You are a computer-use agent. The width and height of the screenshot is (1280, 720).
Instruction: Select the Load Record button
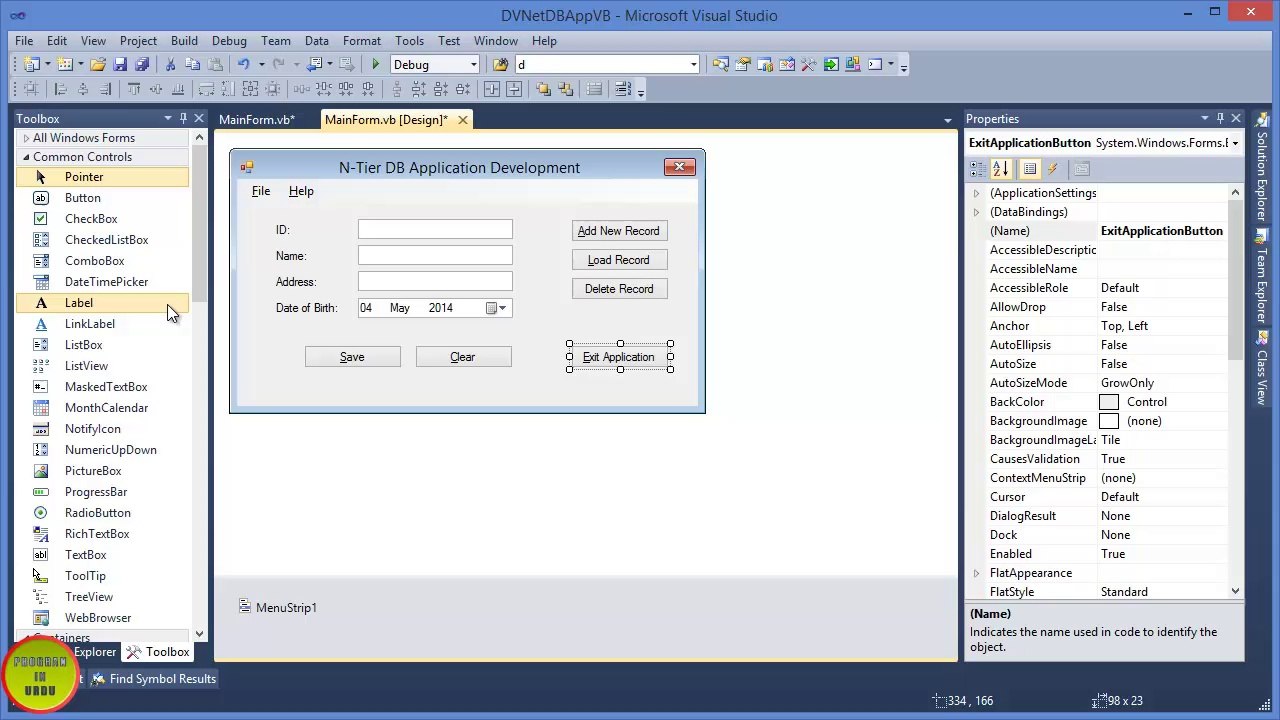[x=619, y=260]
